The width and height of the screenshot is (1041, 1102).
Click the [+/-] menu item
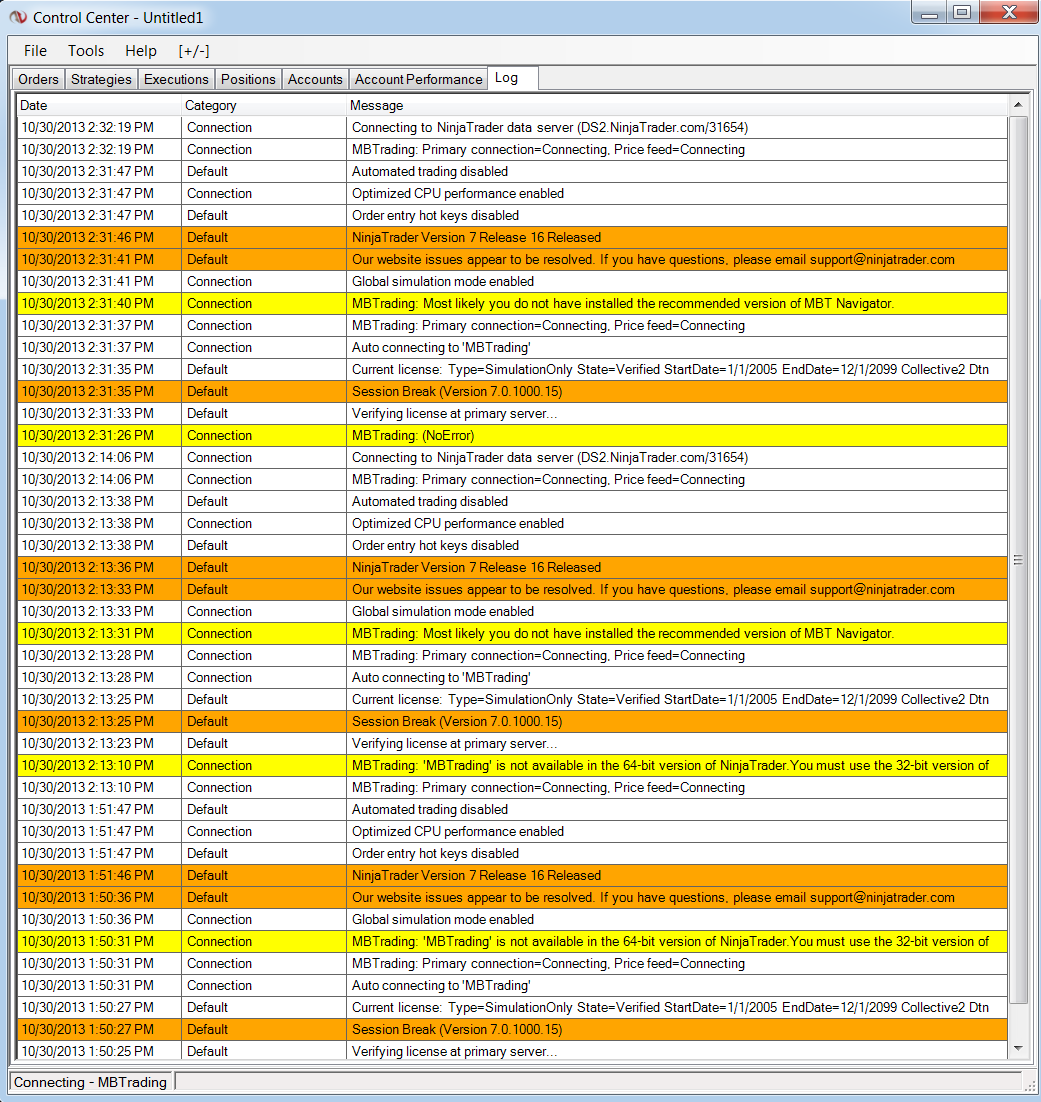click(194, 51)
